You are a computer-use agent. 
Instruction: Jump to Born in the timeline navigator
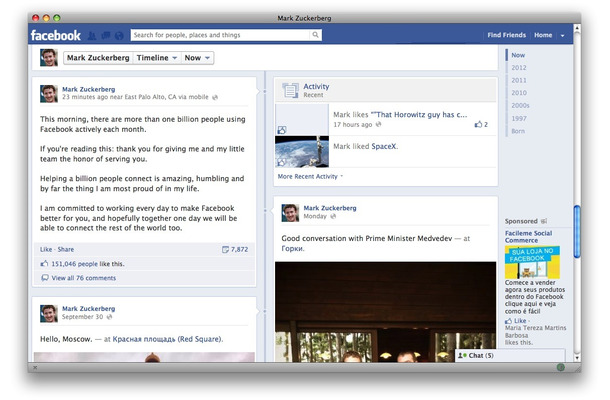pos(518,131)
